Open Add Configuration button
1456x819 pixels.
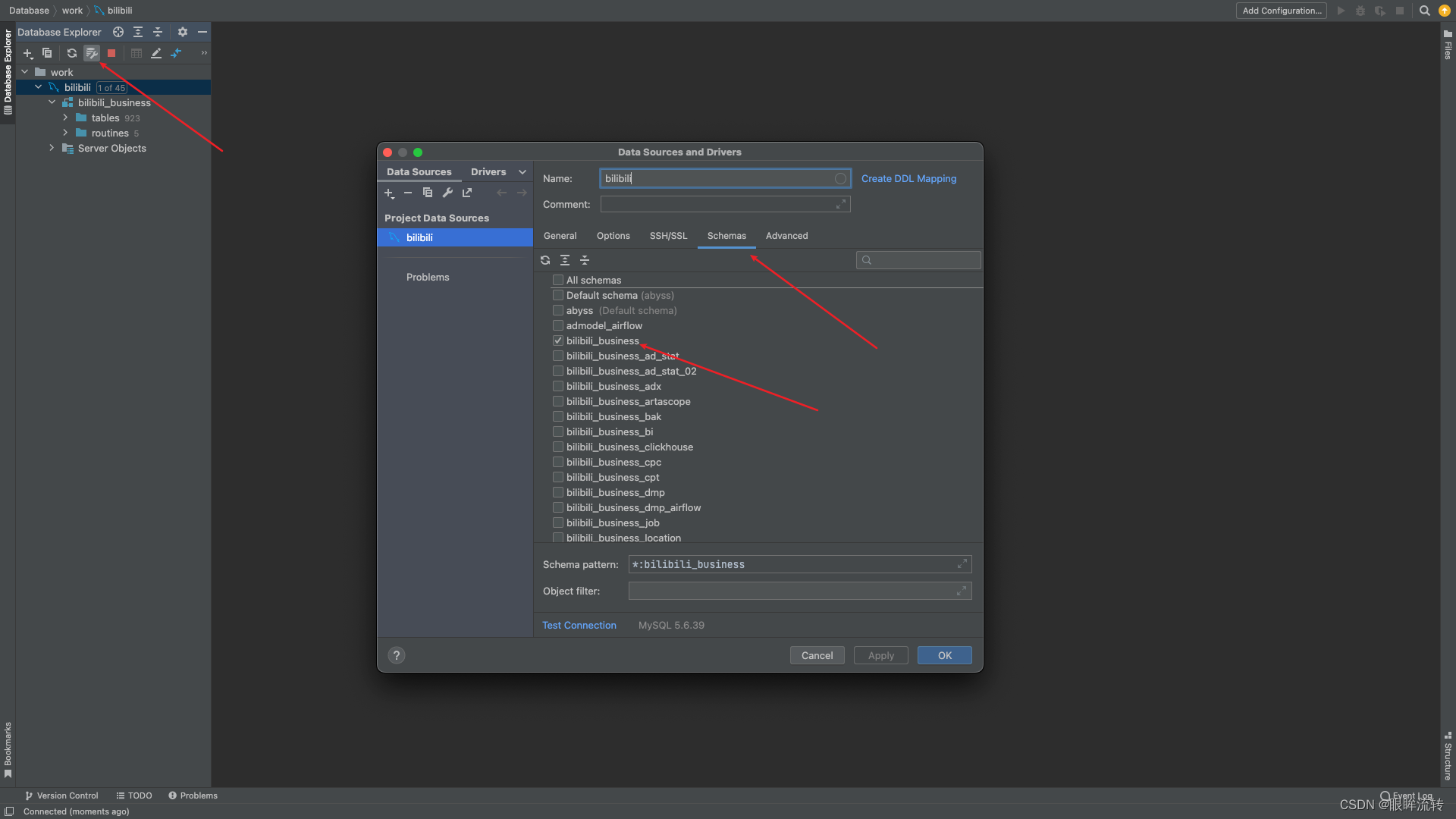[1282, 11]
